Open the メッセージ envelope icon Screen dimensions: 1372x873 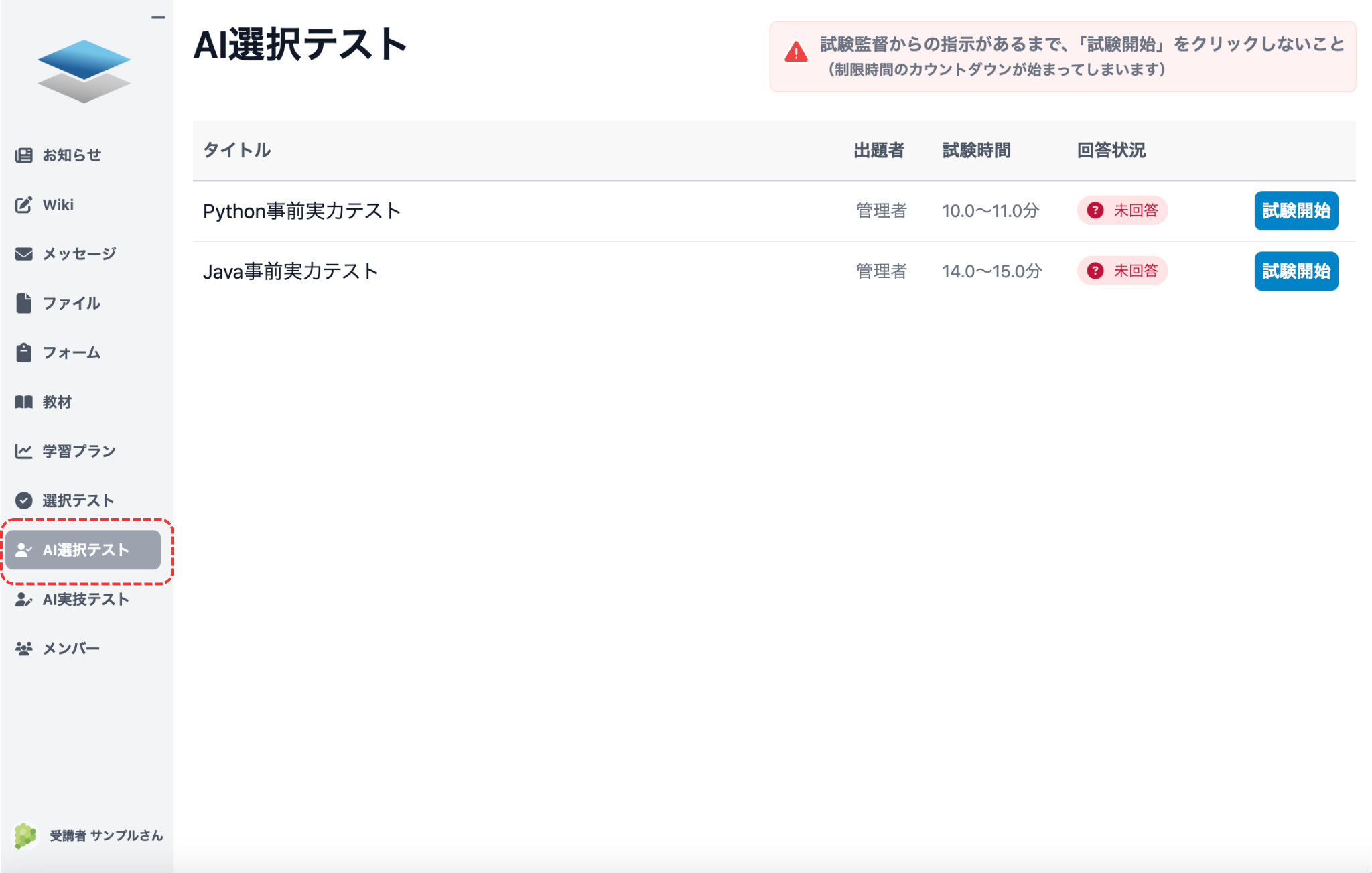23,253
